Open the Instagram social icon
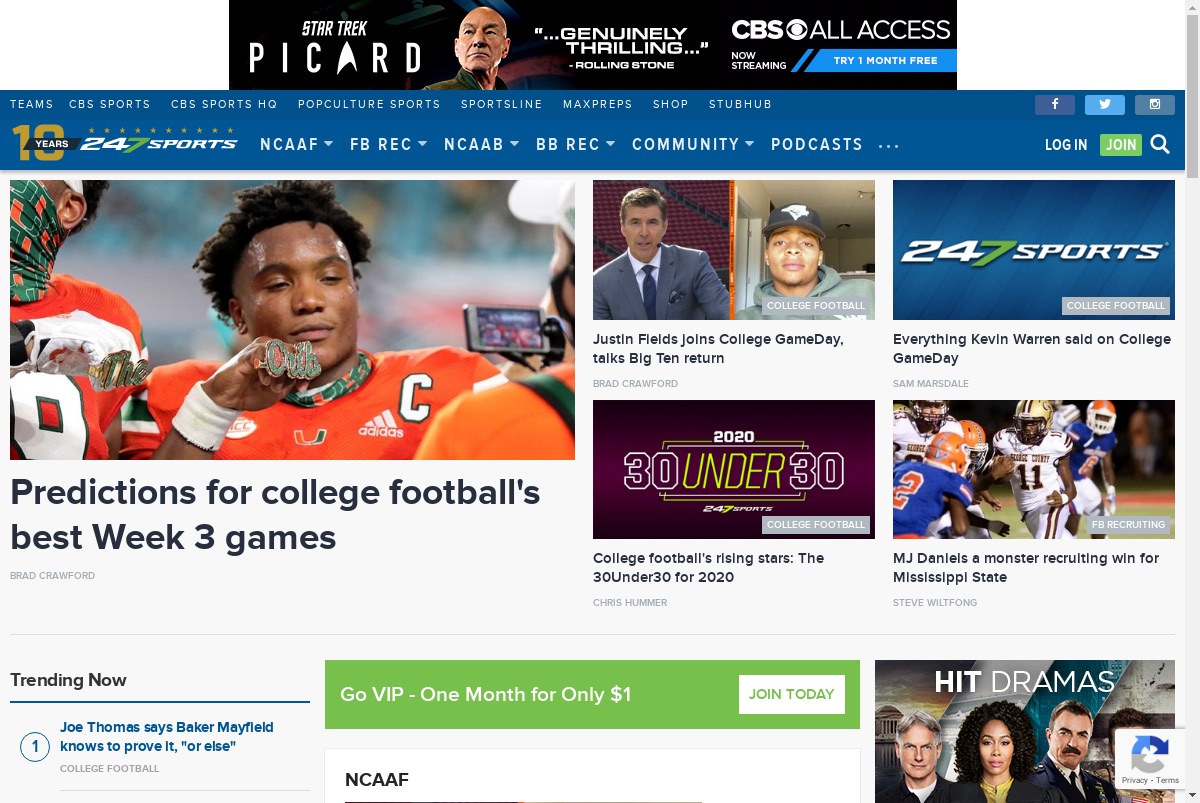The width and height of the screenshot is (1200, 803). [x=1154, y=104]
